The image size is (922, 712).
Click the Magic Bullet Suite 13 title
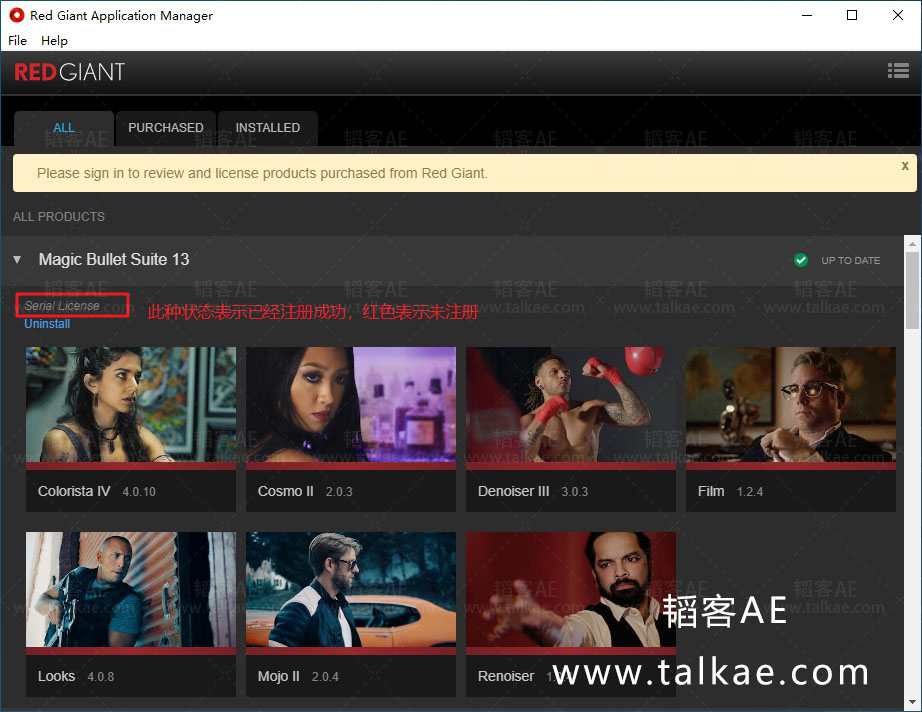[114, 259]
